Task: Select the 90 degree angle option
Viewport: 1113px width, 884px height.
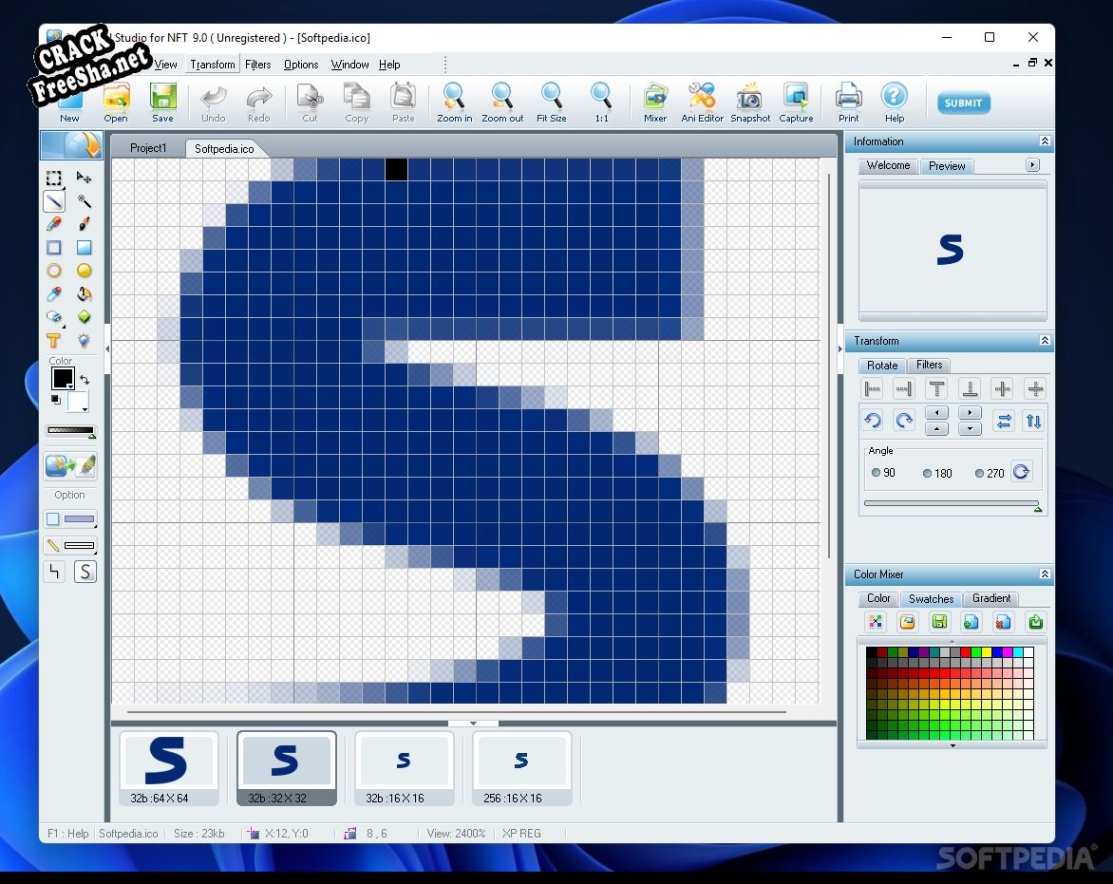Action: tap(877, 473)
